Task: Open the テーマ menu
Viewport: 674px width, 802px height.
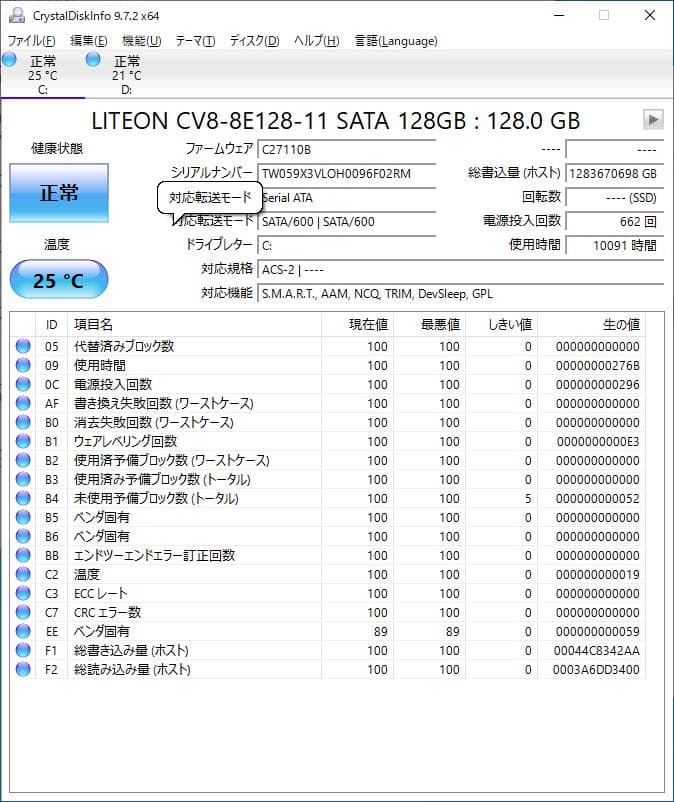Action: tap(203, 41)
